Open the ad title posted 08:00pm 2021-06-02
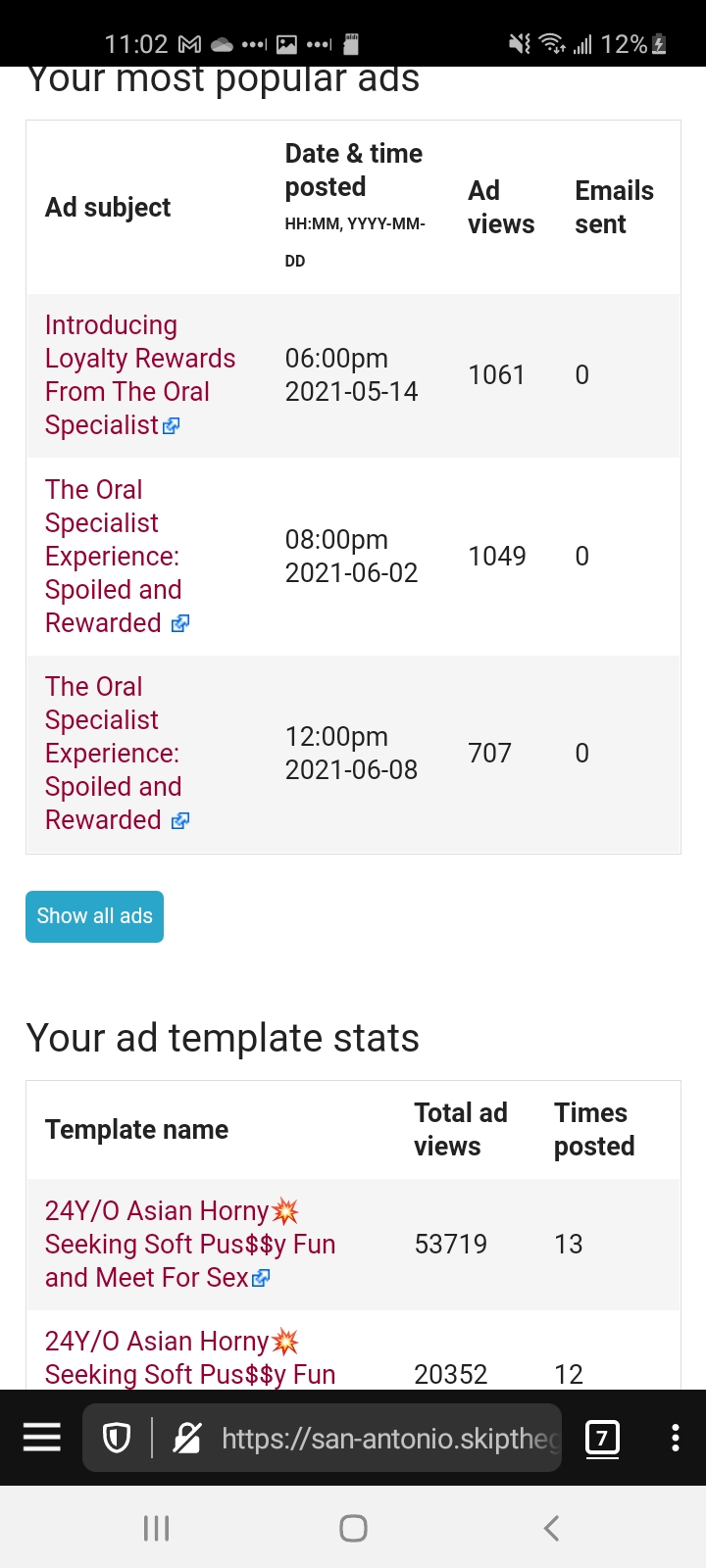The image size is (706, 1568). click(x=112, y=556)
